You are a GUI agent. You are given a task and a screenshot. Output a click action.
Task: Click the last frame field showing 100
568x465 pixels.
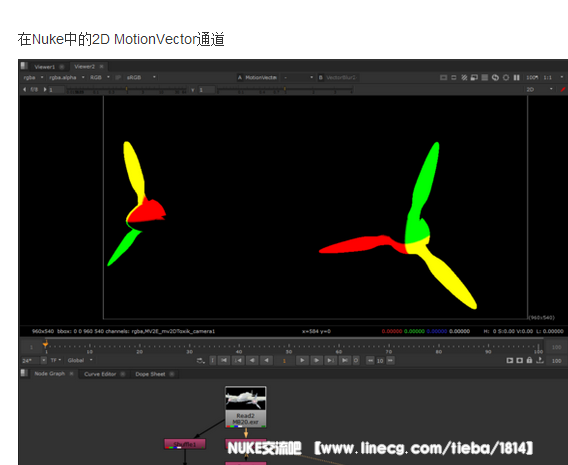coord(556,347)
